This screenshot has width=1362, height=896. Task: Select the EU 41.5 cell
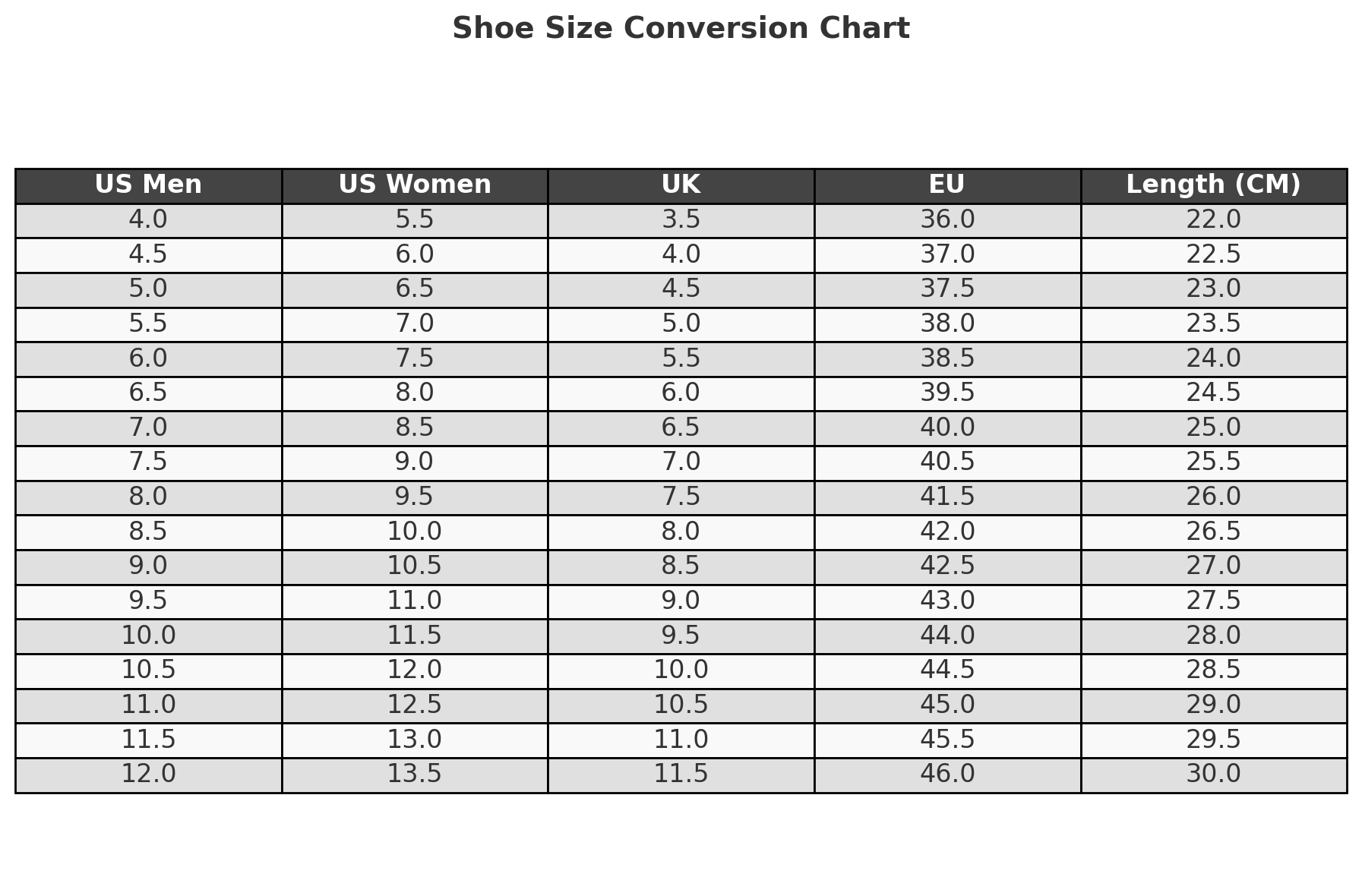(x=947, y=497)
